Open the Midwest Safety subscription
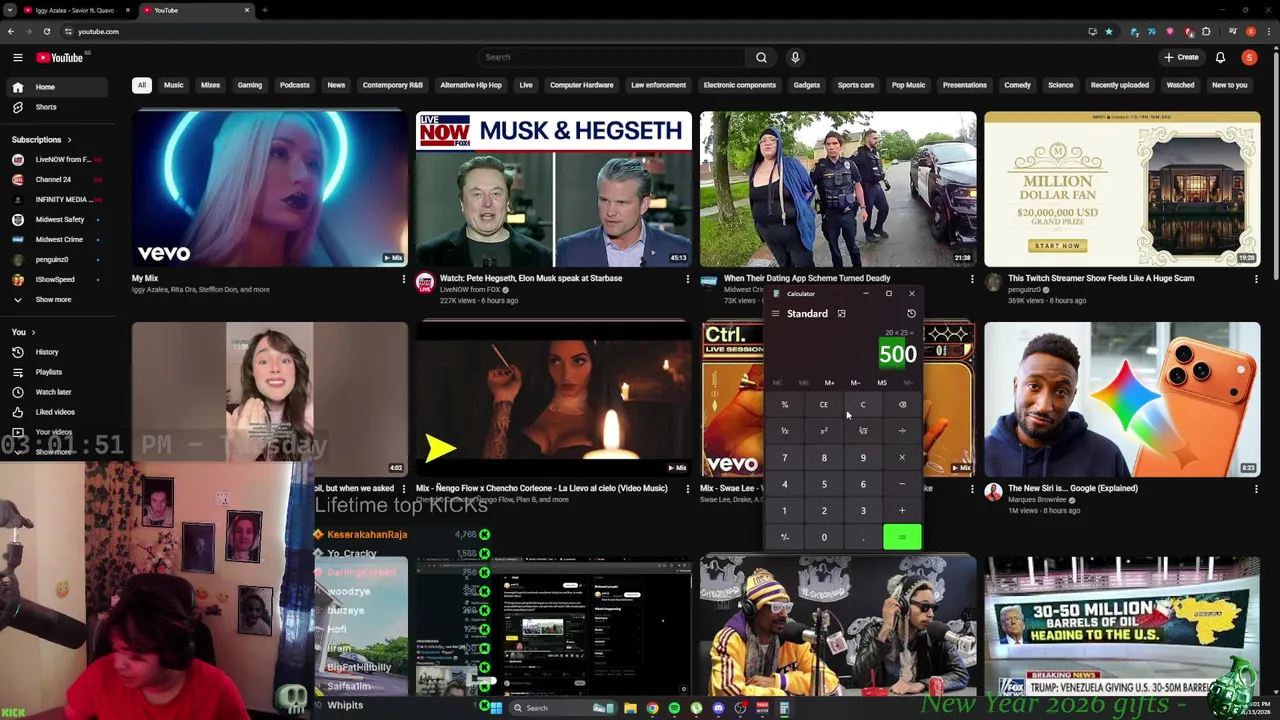Screen dimensions: 1280x720 pos(59,220)
